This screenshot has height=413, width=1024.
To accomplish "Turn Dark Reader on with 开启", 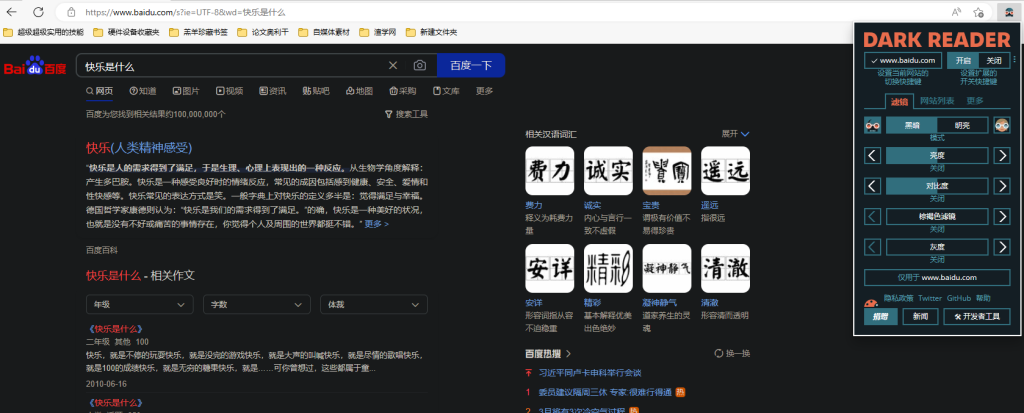I will click(x=963, y=60).
